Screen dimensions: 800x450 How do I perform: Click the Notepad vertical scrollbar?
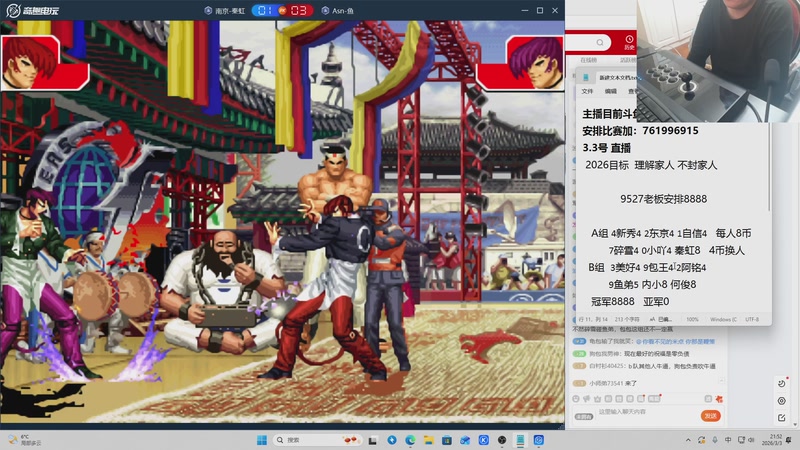(769, 168)
